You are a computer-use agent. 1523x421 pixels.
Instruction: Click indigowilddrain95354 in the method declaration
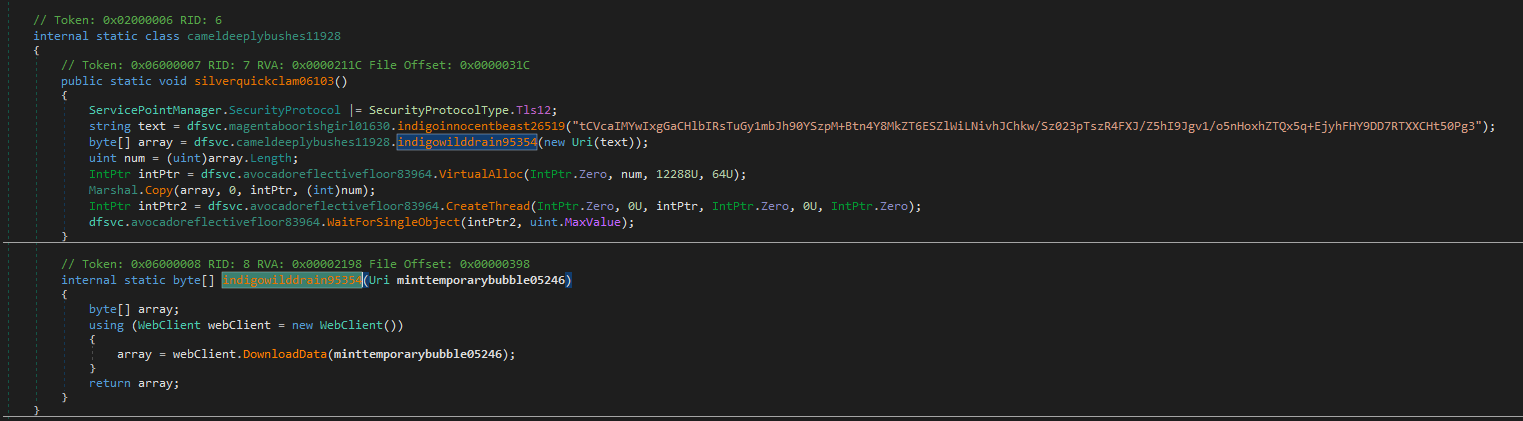point(292,281)
